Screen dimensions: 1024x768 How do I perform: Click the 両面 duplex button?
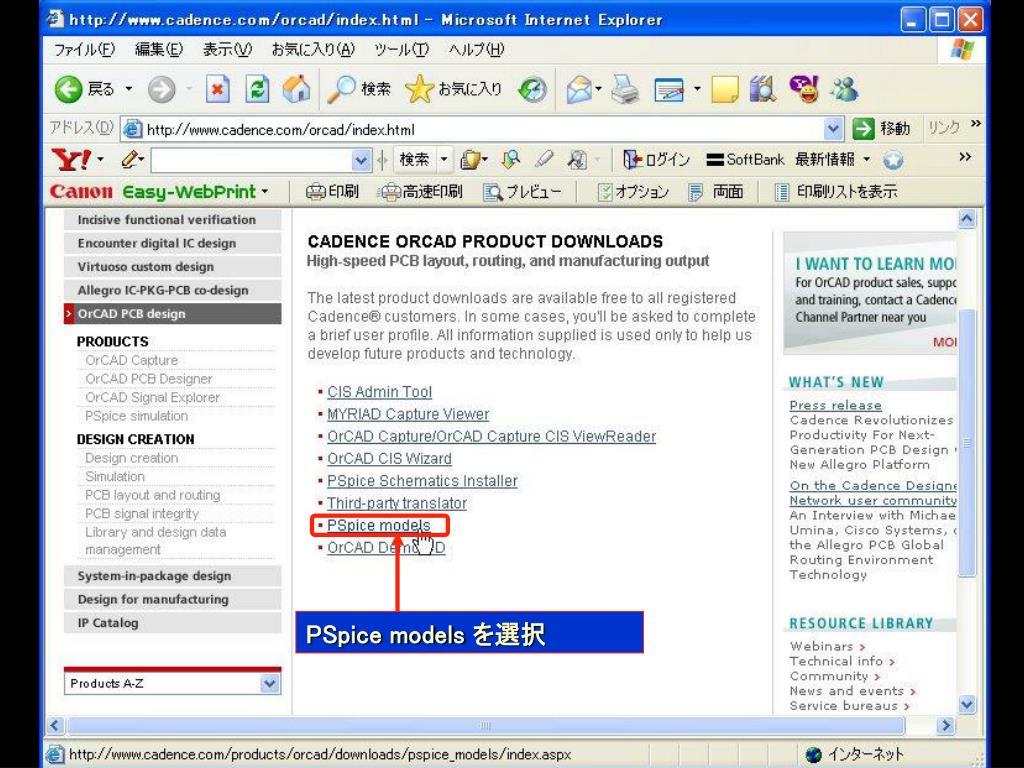[716, 191]
